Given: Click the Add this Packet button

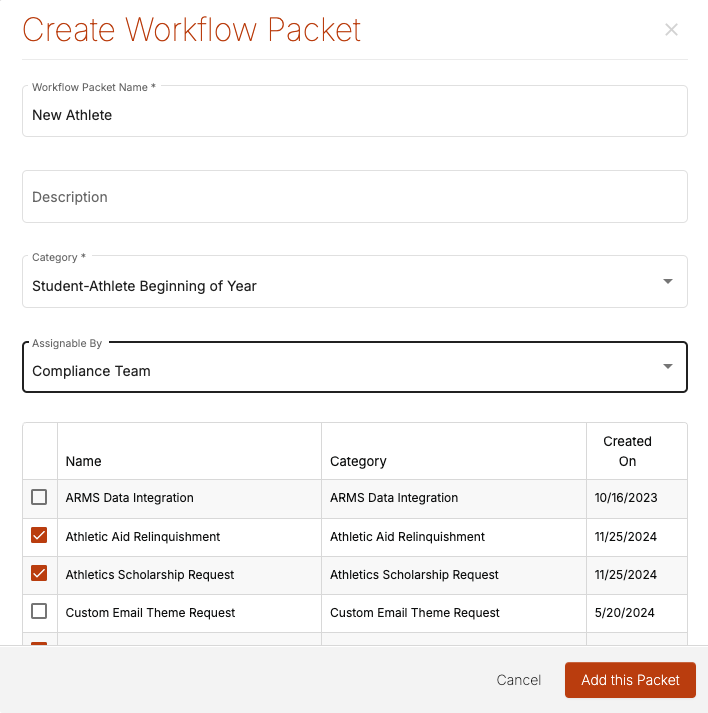Looking at the screenshot, I should click(630, 680).
